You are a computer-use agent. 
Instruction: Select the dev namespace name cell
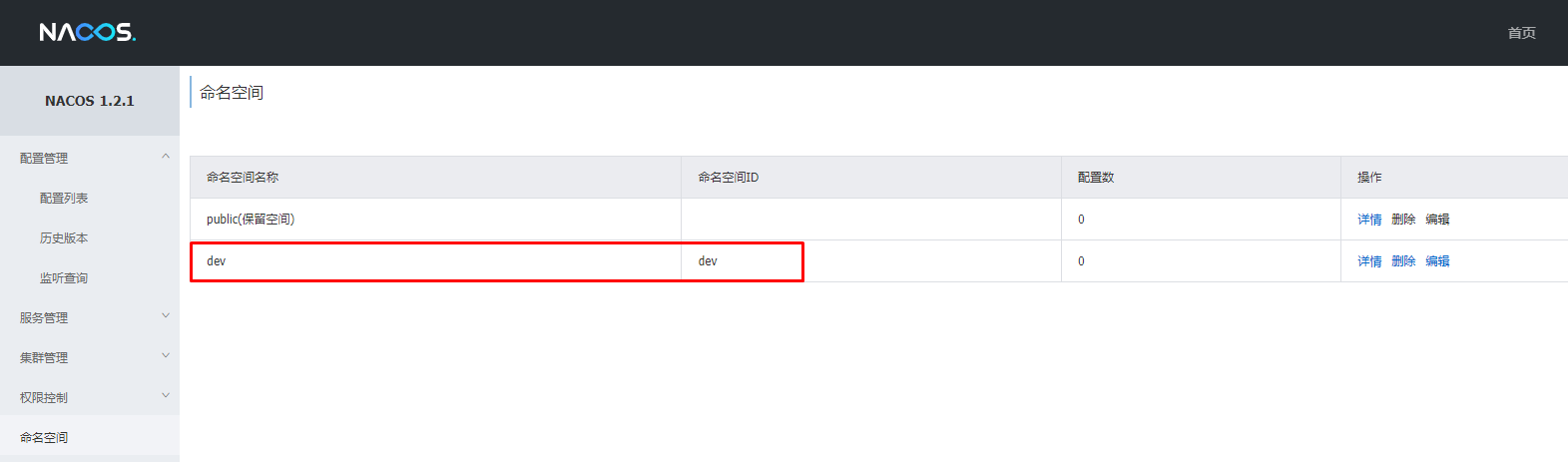(436, 261)
